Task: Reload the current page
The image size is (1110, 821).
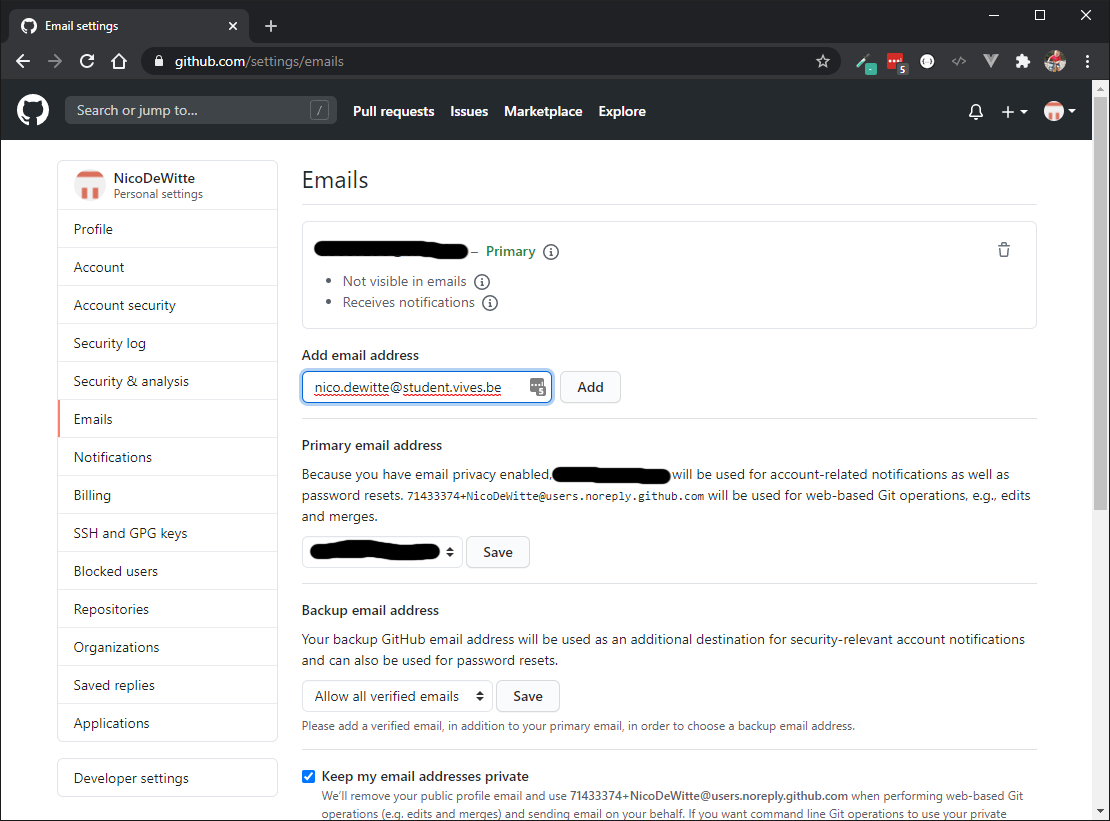Action: coord(87,62)
